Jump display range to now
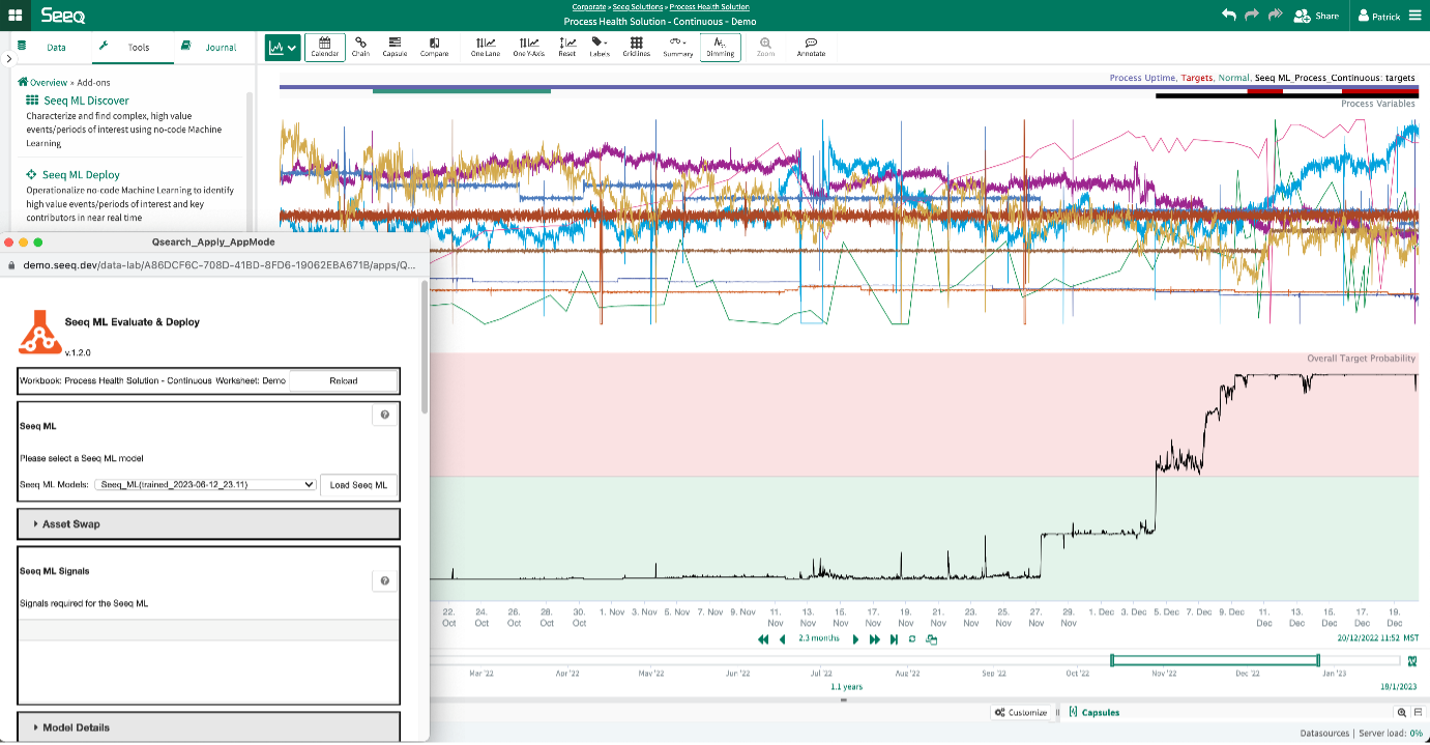Viewport: 1430px width, 745px height. 894,639
